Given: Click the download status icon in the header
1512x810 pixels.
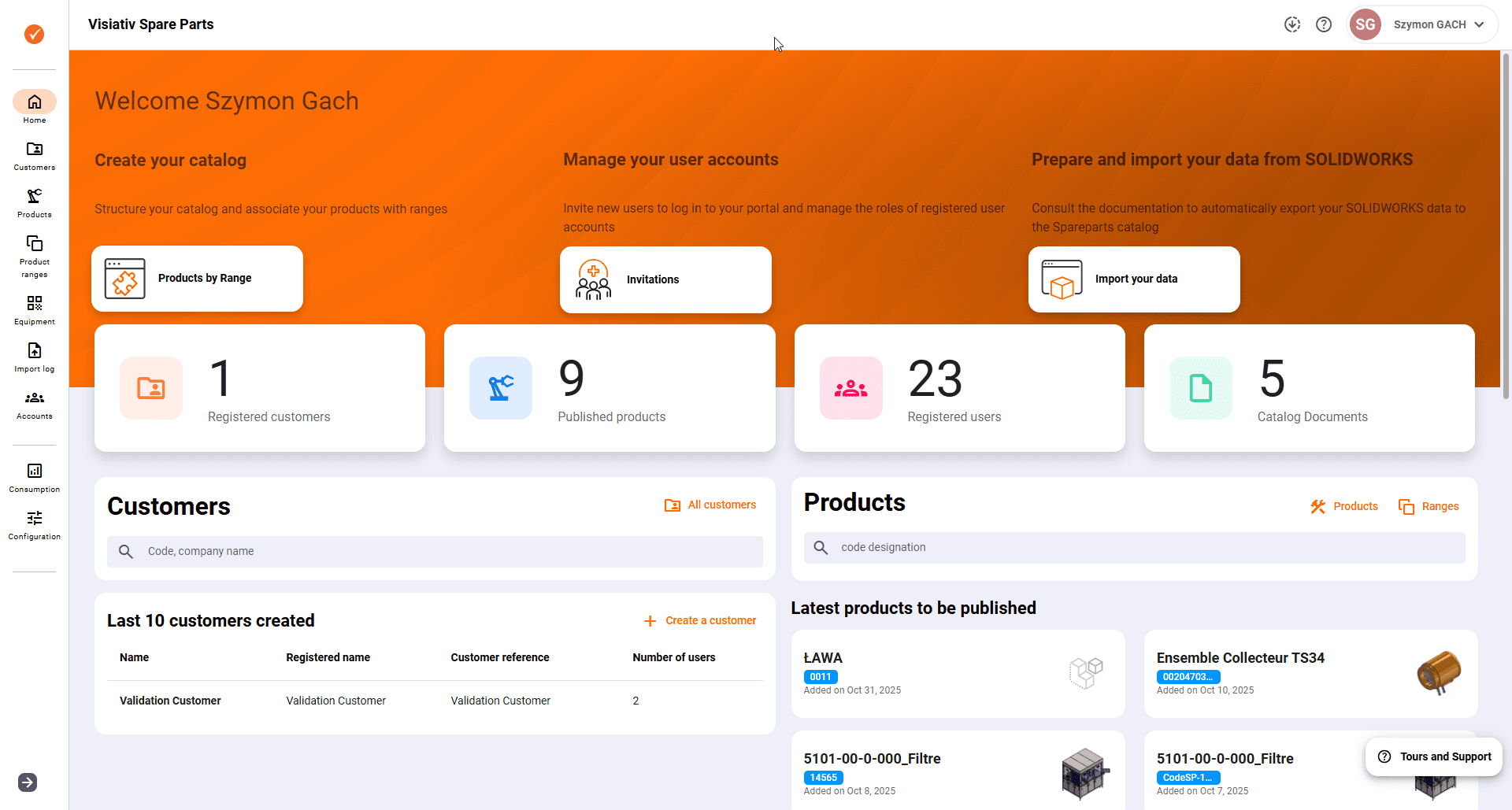Looking at the screenshot, I should (x=1292, y=24).
